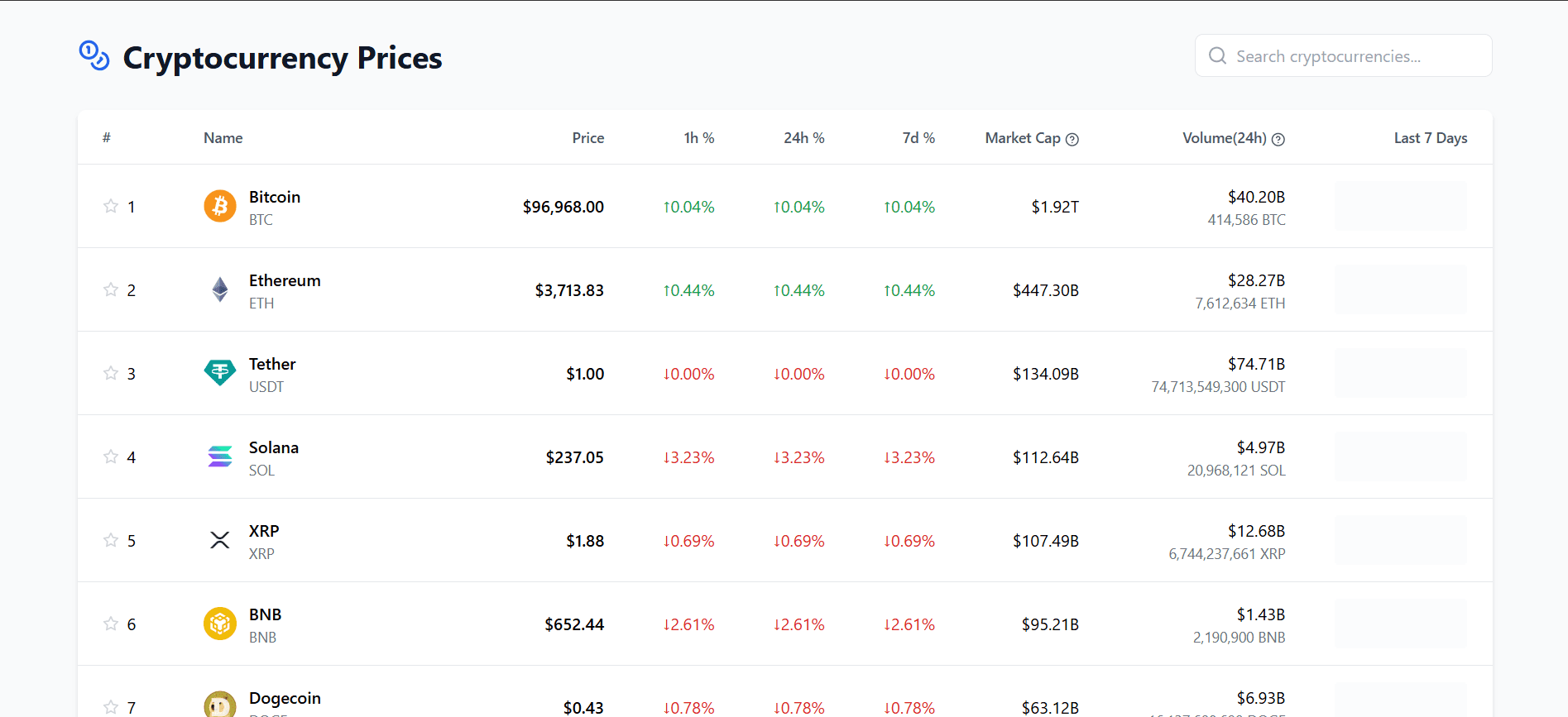Open the Tether name link
The height and width of the screenshot is (717, 1568).
[272, 364]
